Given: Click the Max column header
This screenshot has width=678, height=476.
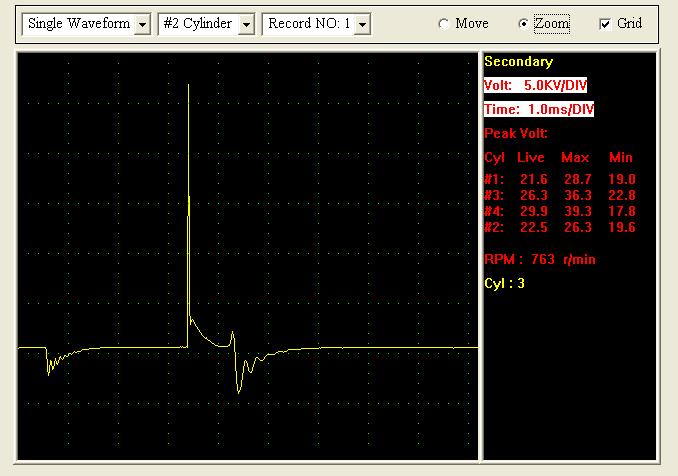Looking at the screenshot, I should (575, 157).
